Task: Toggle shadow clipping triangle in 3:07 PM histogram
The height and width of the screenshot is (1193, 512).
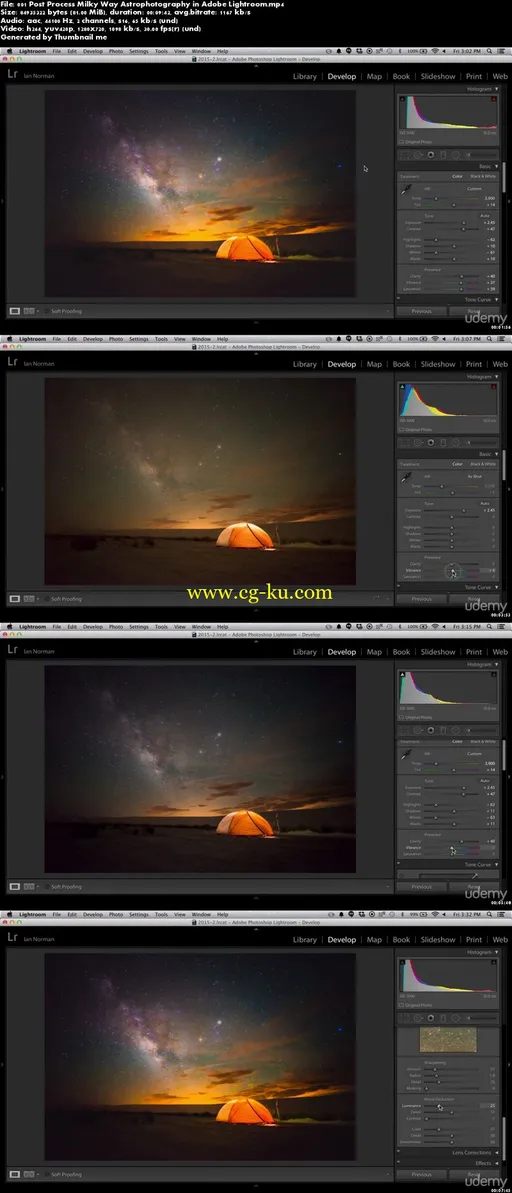Action: tap(402, 387)
